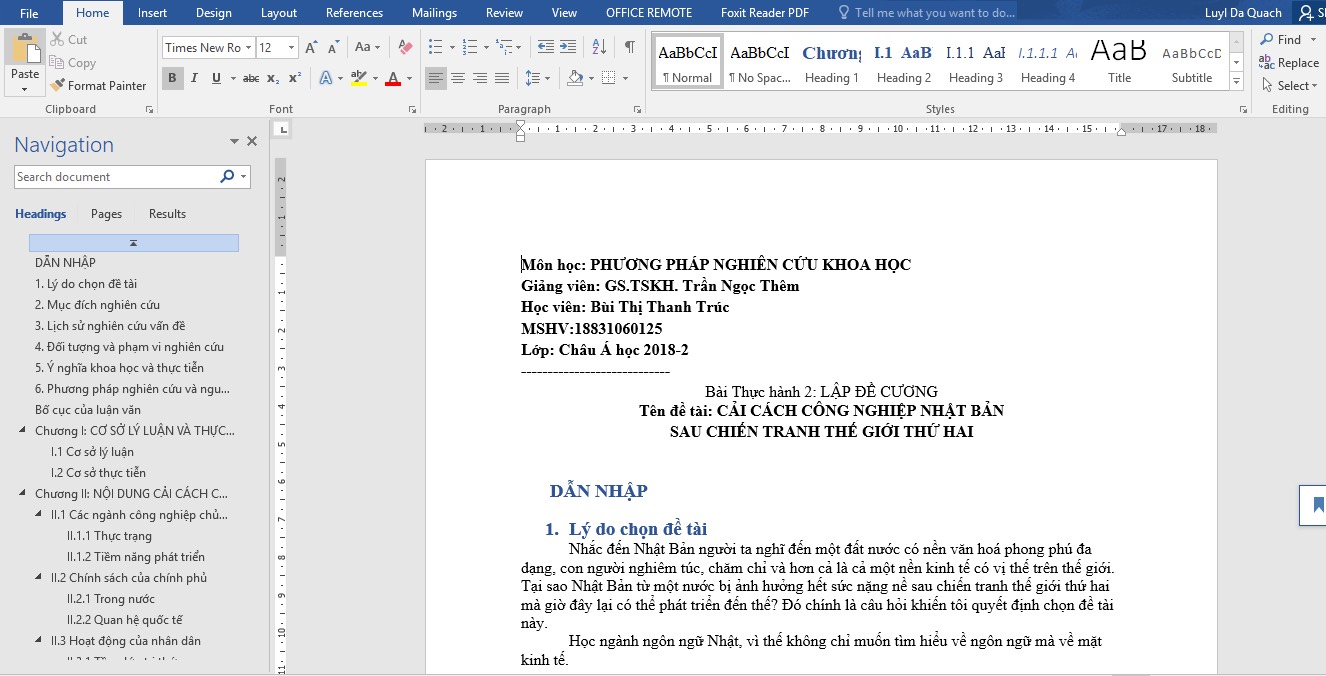Toggle show paragraph marks
This screenshot has height=676, width=1326.
[630, 47]
